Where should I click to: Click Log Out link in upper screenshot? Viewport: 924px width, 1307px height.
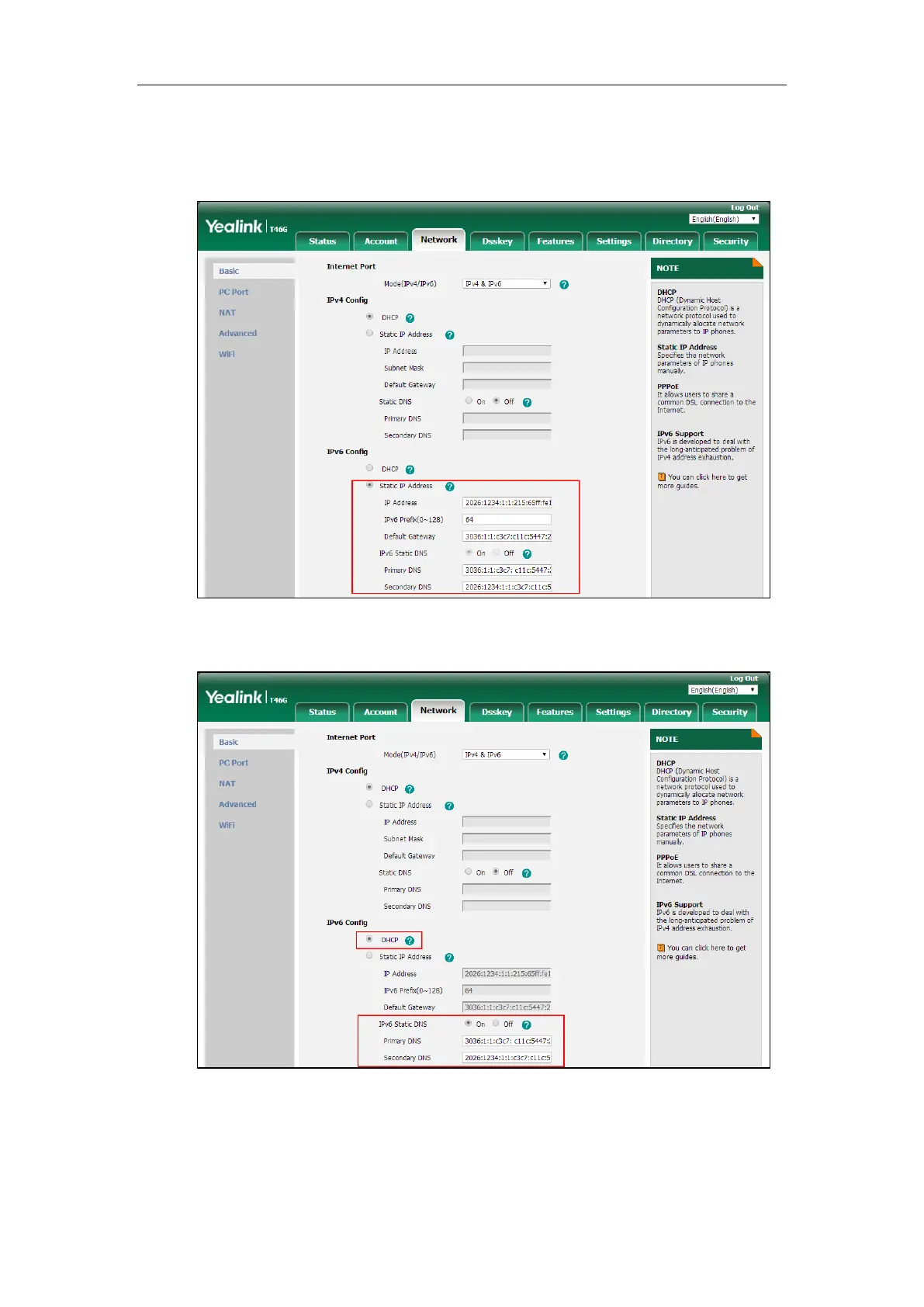coord(745,208)
